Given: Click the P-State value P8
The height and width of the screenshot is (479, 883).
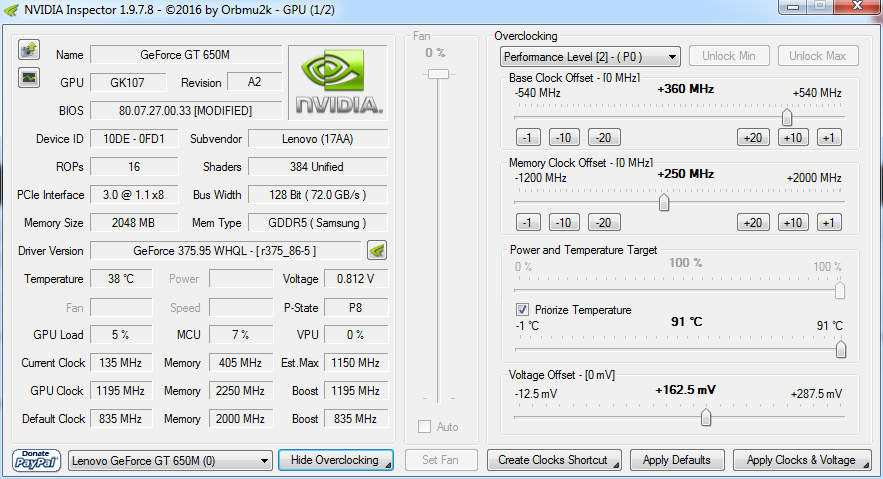Looking at the screenshot, I should pyautogui.click(x=356, y=308).
